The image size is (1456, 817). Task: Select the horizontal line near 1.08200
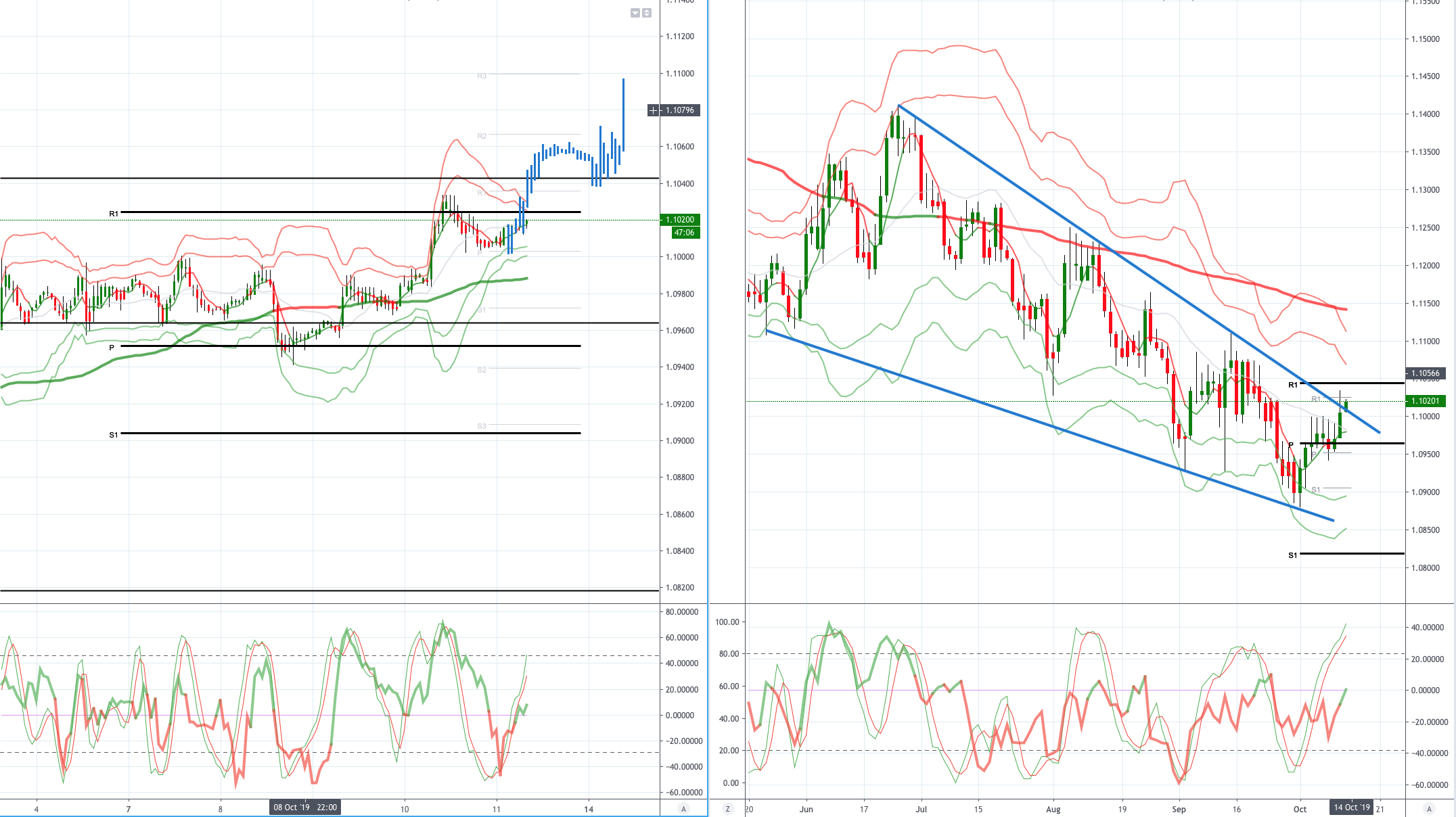click(x=329, y=590)
